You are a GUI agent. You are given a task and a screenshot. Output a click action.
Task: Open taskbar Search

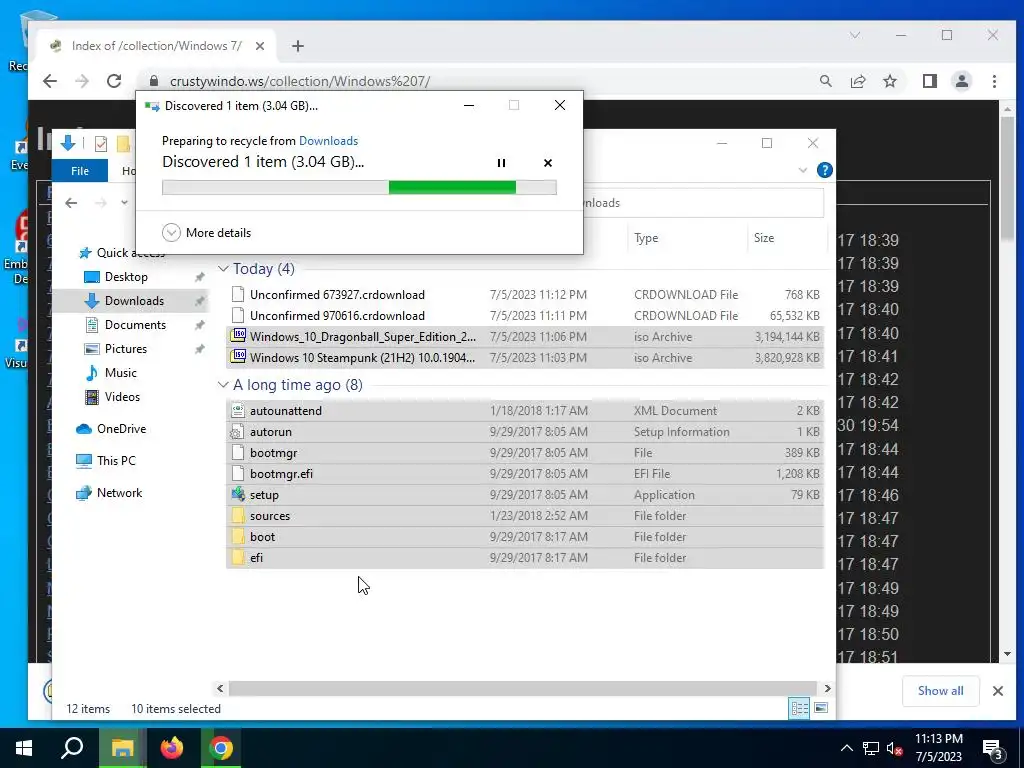tap(72, 748)
